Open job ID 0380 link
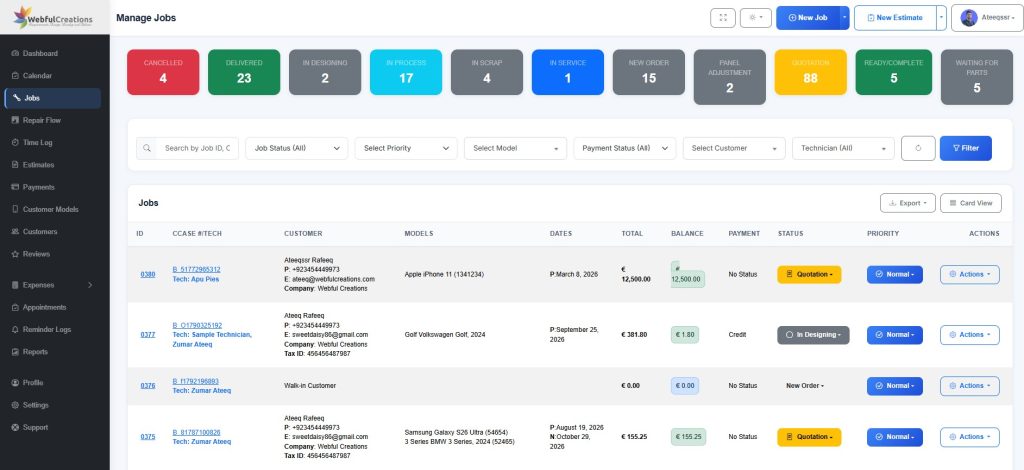This screenshot has width=1024, height=470. (x=148, y=275)
